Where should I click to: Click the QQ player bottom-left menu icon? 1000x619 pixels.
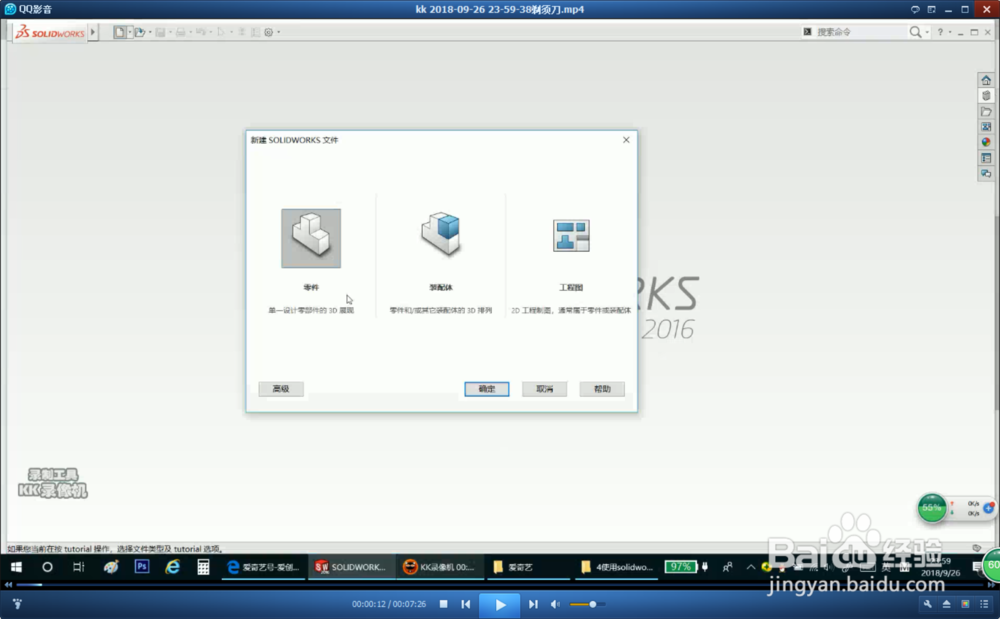click(17, 604)
